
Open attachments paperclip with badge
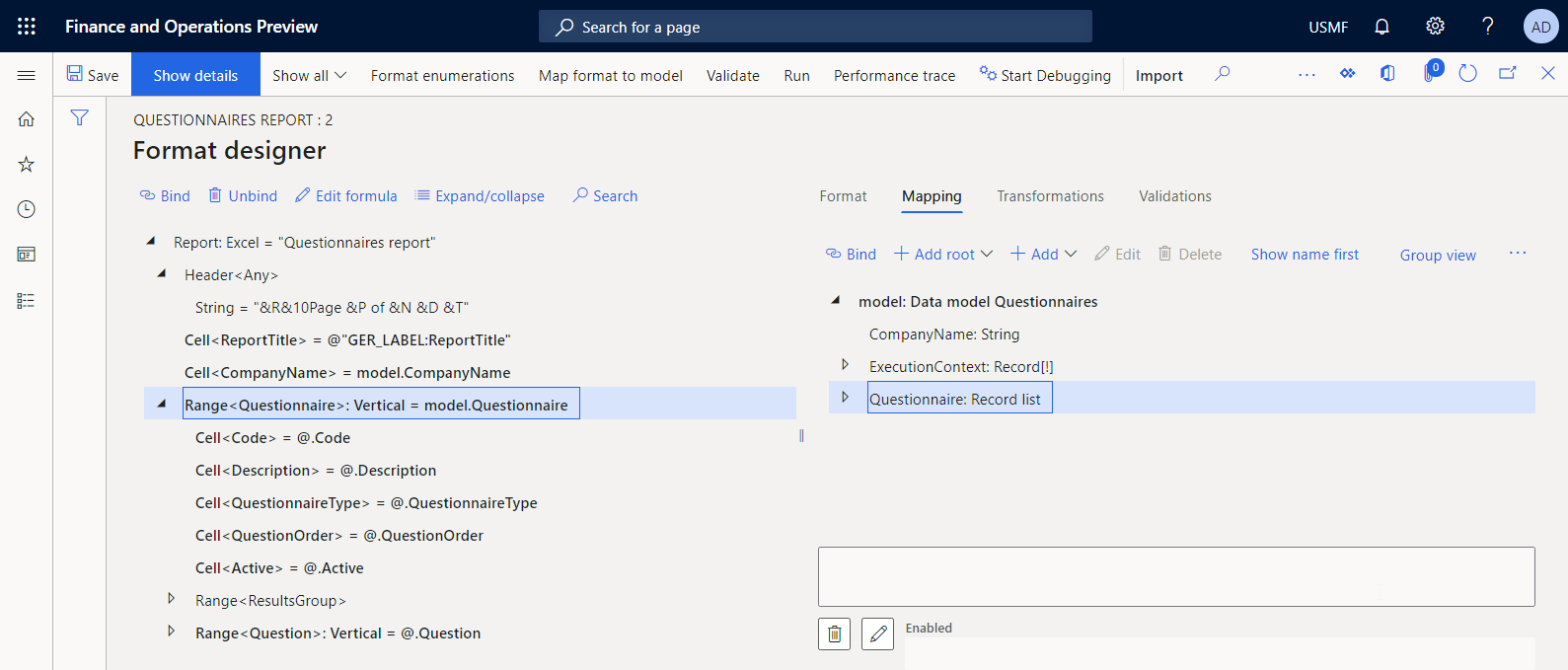tap(1431, 72)
